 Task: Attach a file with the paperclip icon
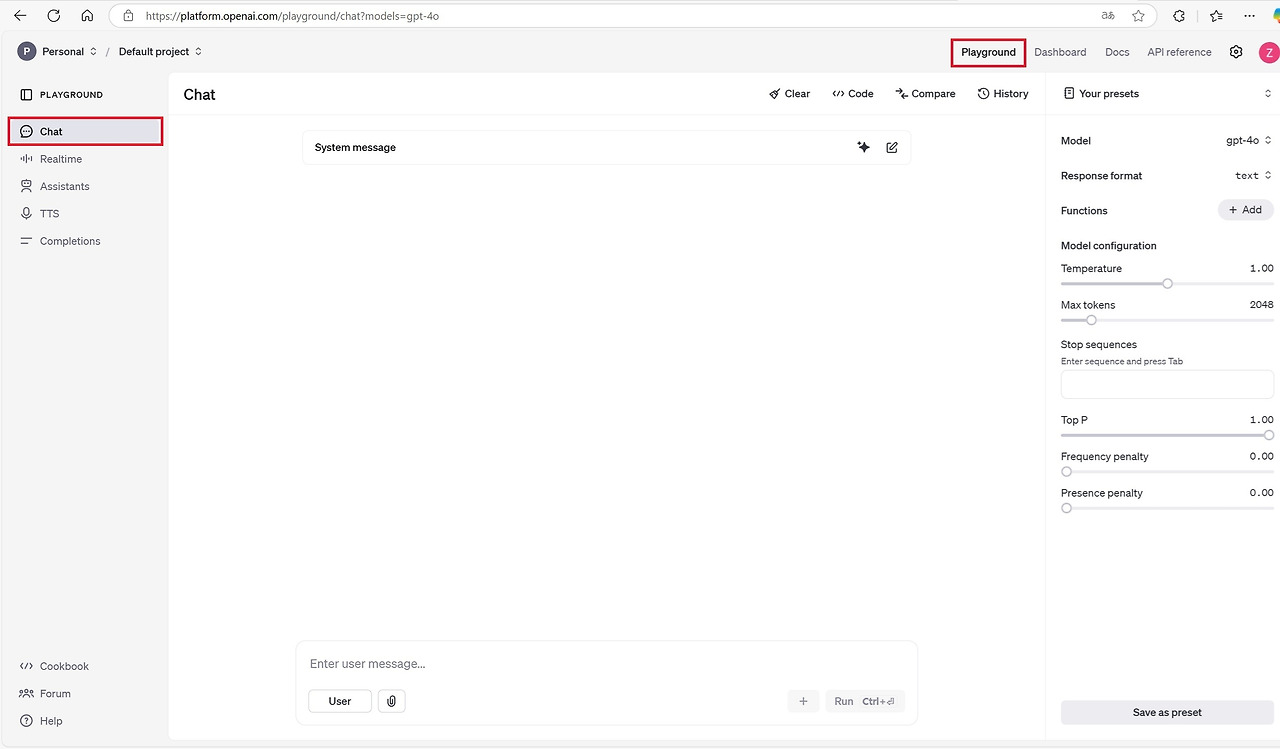point(392,701)
